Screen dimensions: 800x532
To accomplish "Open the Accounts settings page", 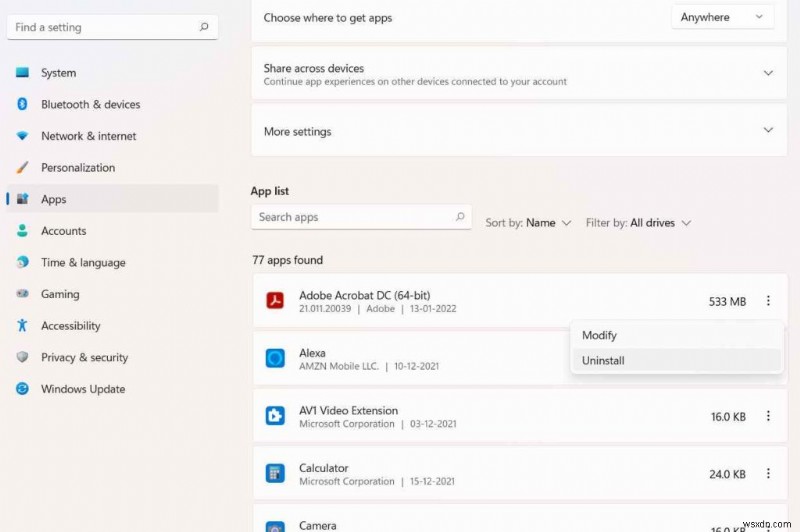I will pyautogui.click(x=113, y=231).
